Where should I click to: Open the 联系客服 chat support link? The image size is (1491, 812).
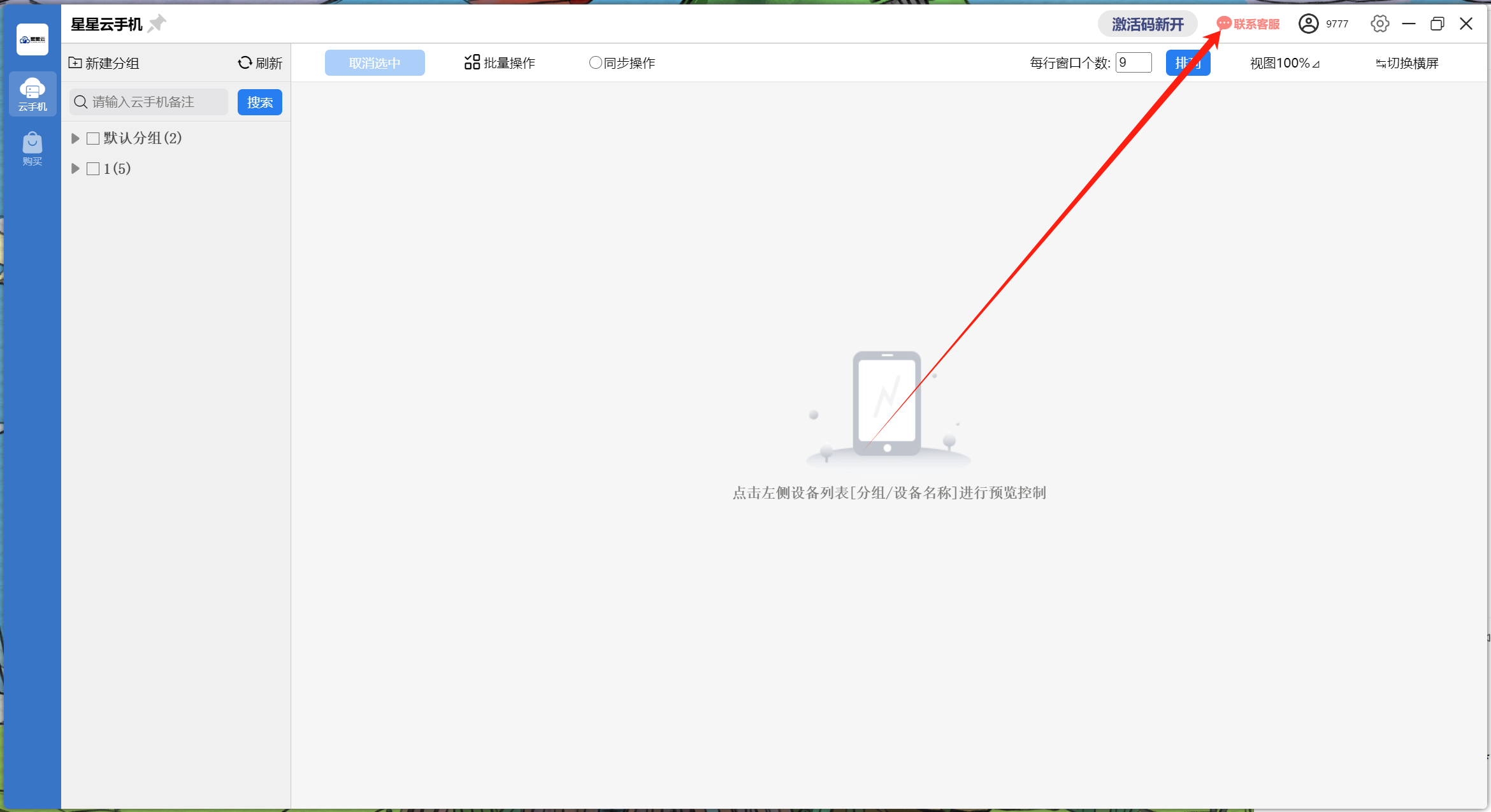1248,24
